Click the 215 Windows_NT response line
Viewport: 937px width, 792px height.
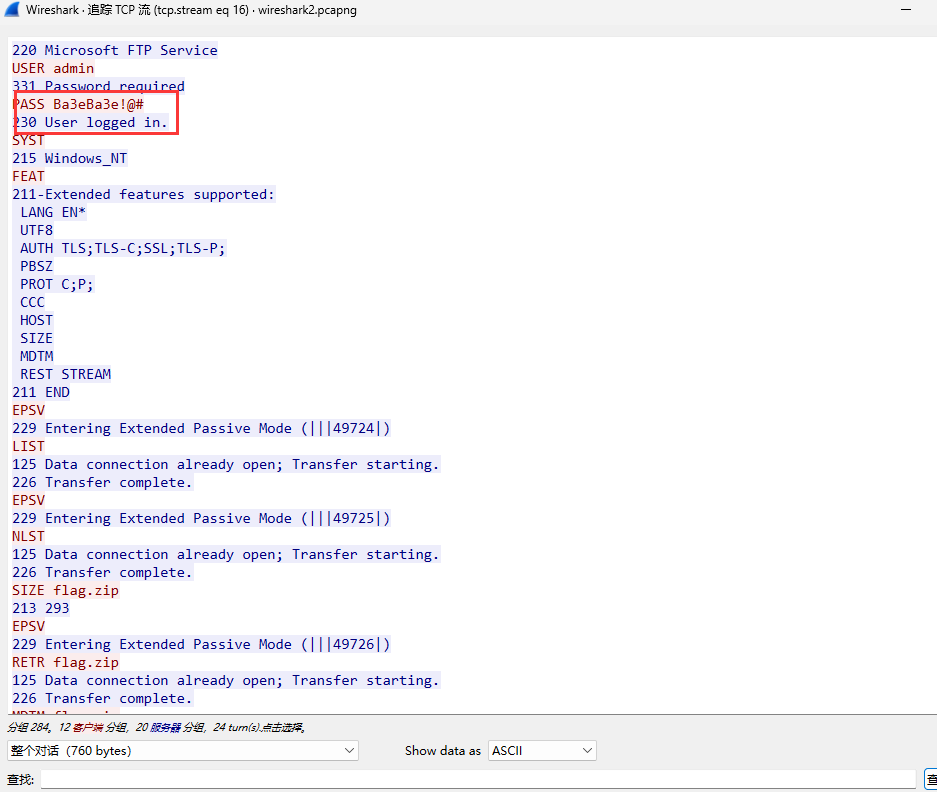click(x=69, y=158)
